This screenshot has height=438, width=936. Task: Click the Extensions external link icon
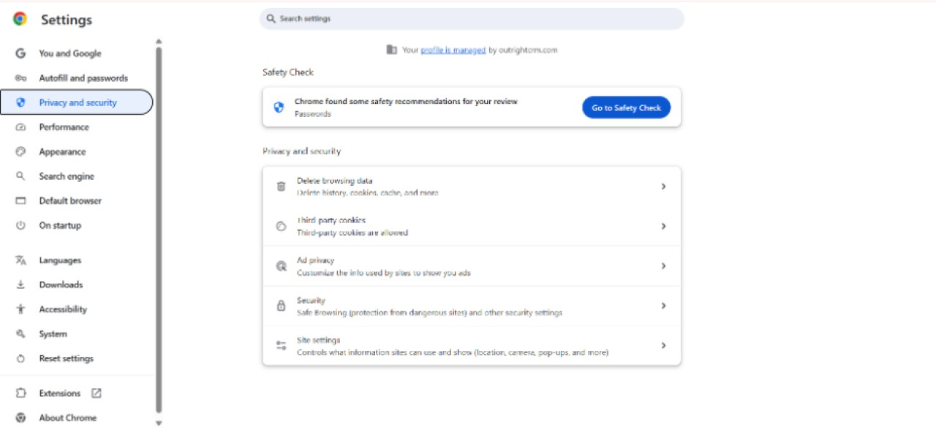tap(97, 393)
